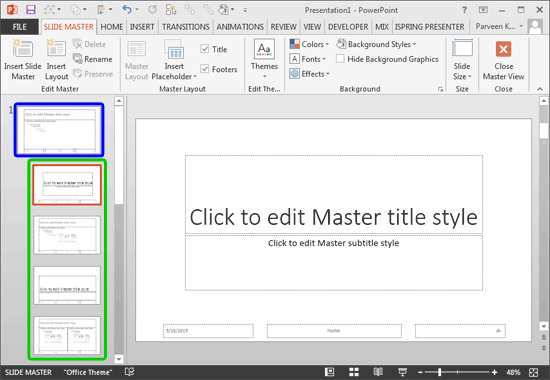Click the Undo arrow icon
The width and height of the screenshot is (550, 380).
tap(127, 9)
